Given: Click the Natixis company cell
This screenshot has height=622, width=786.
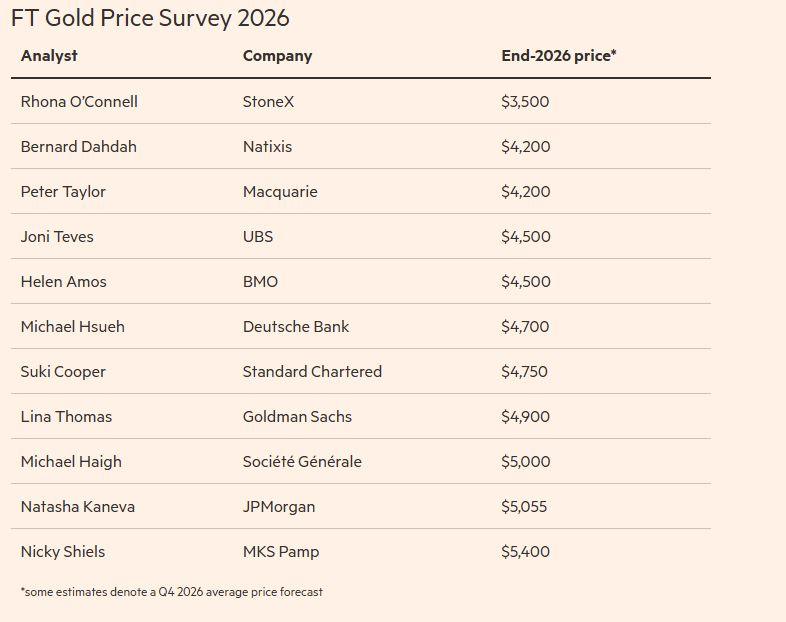Looking at the screenshot, I should (x=267, y=146).
